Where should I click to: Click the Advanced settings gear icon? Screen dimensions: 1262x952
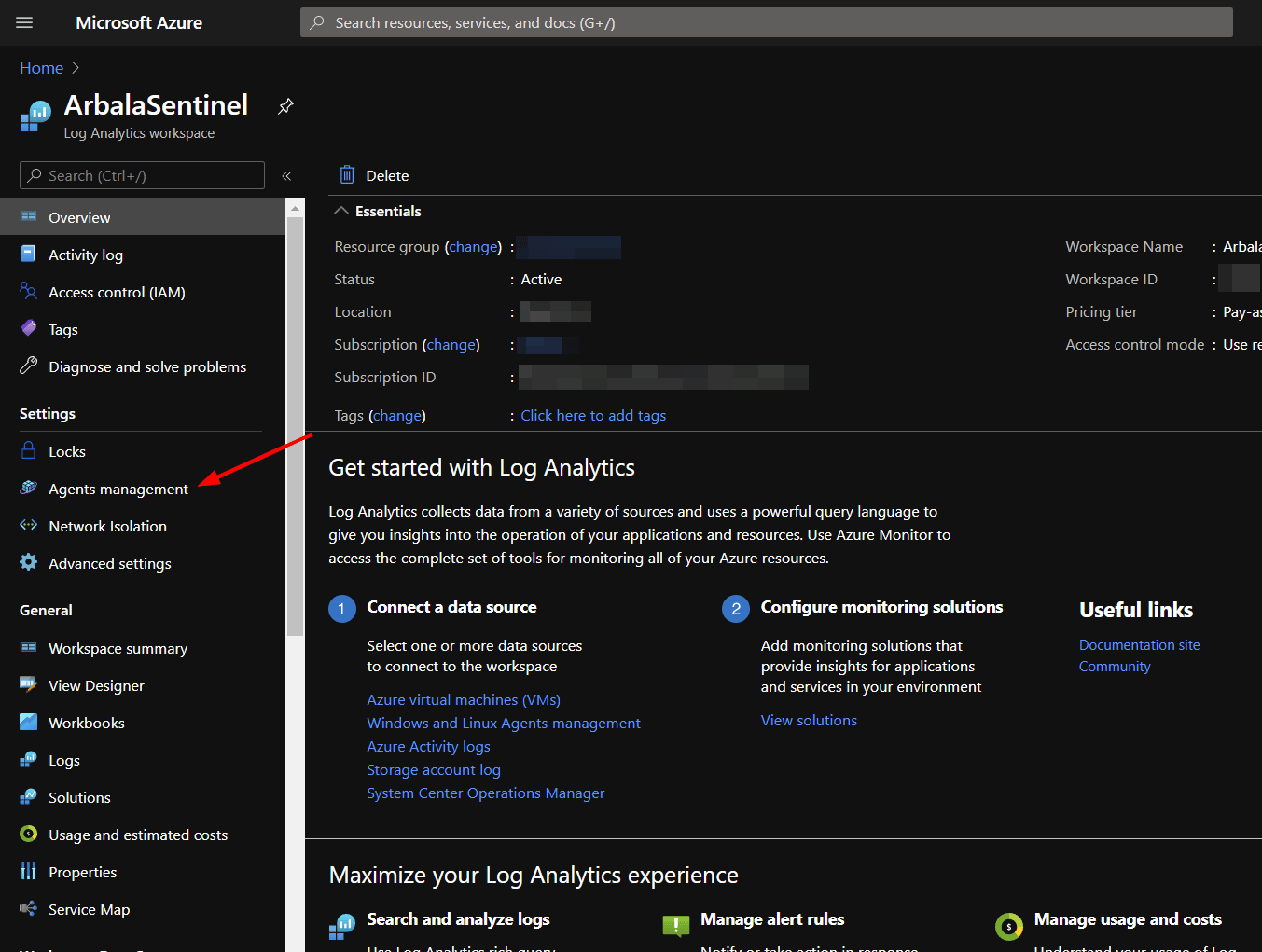coord(29,562)
